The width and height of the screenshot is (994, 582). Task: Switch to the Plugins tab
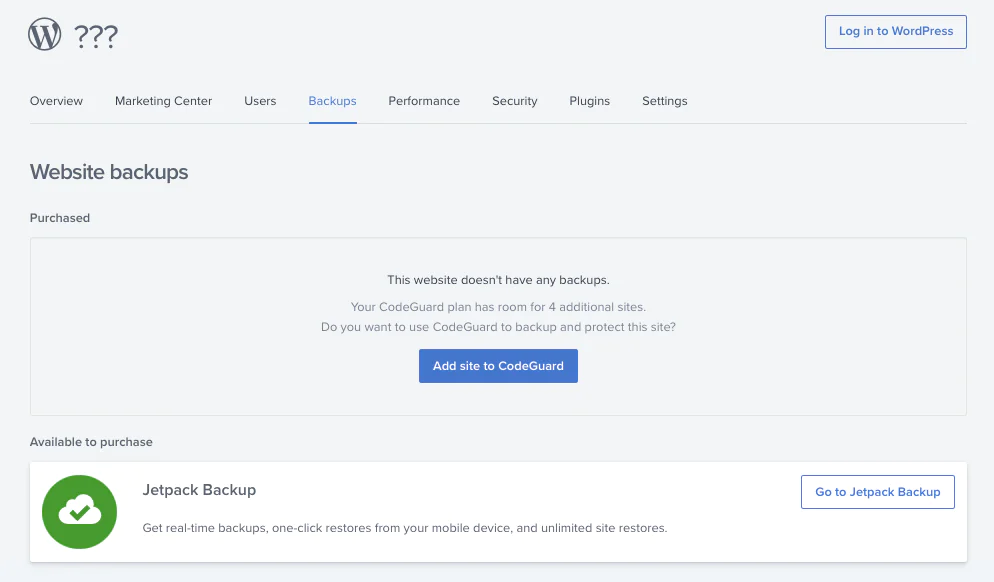590,101
